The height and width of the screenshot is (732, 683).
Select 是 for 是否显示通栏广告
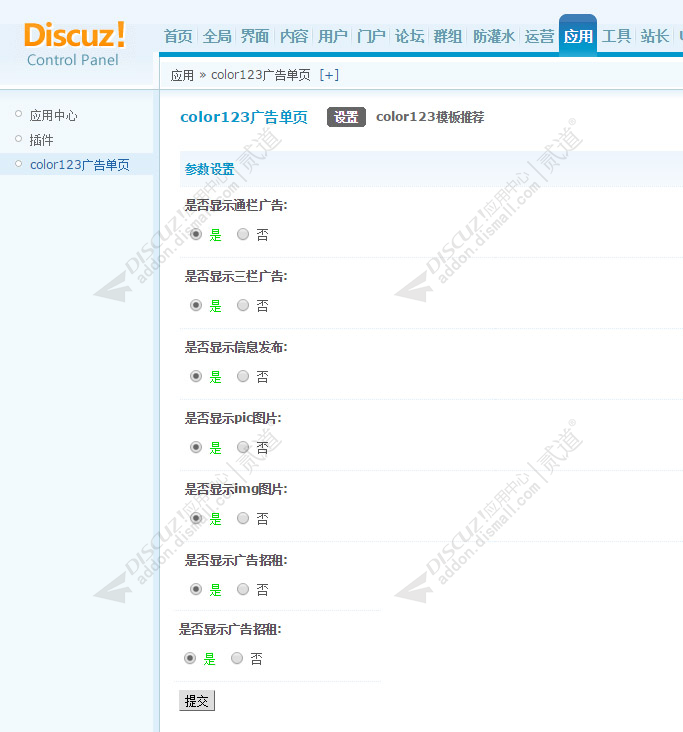[196, 234]
